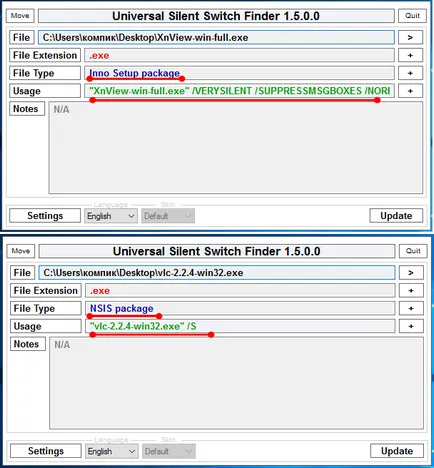Open Settings in the vlc window
Screen dimensions: 434x468
pyautogui.click(x=46, y=451)
